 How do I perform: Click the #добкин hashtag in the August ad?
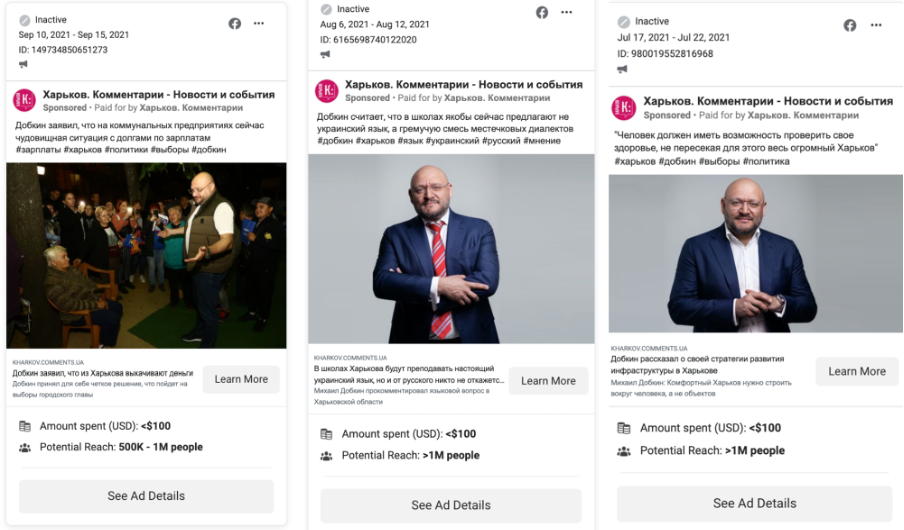coord(338,141)
